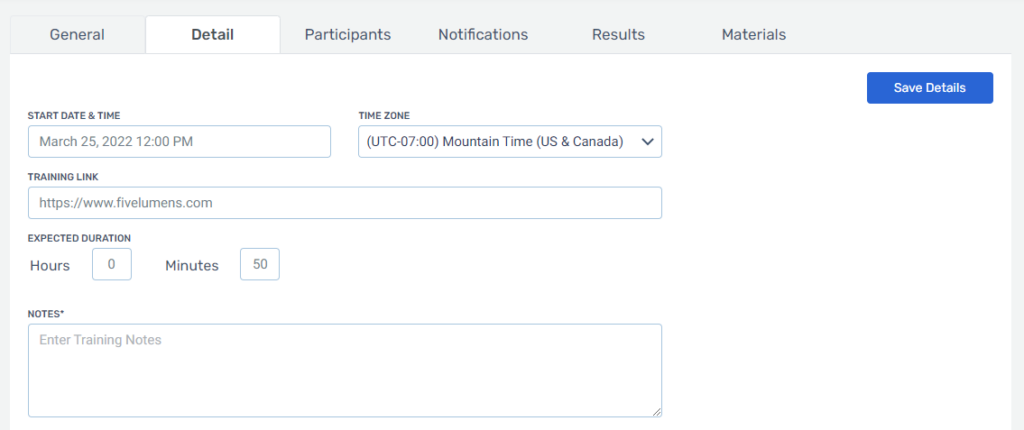
Task: Click into the Training Link field
Action: (x=345, y=203)
